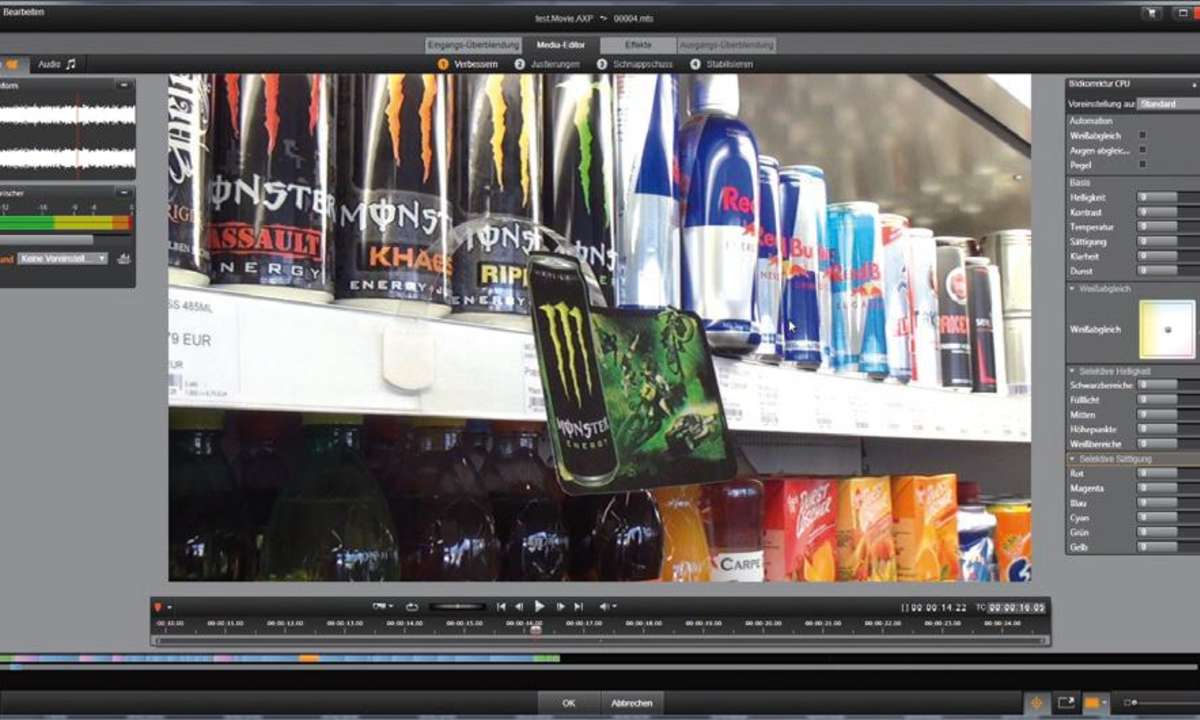Confirm edits with OK button
The height and width of the screenshot is (720, 1200).
tap(569, 703)
